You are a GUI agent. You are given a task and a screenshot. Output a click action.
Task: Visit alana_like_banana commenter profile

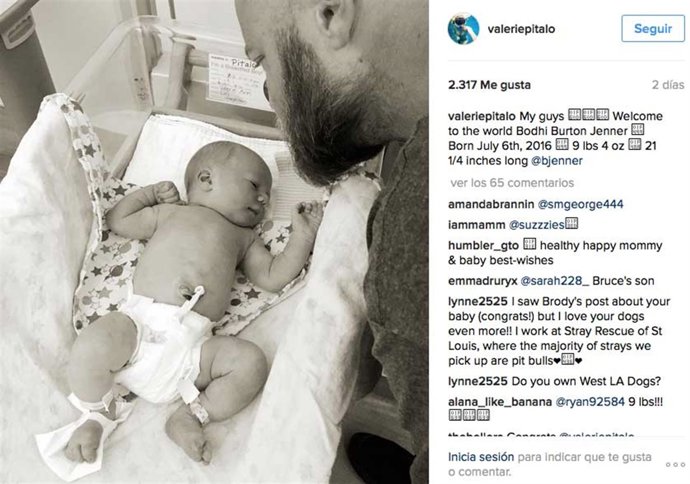[500, 402]
